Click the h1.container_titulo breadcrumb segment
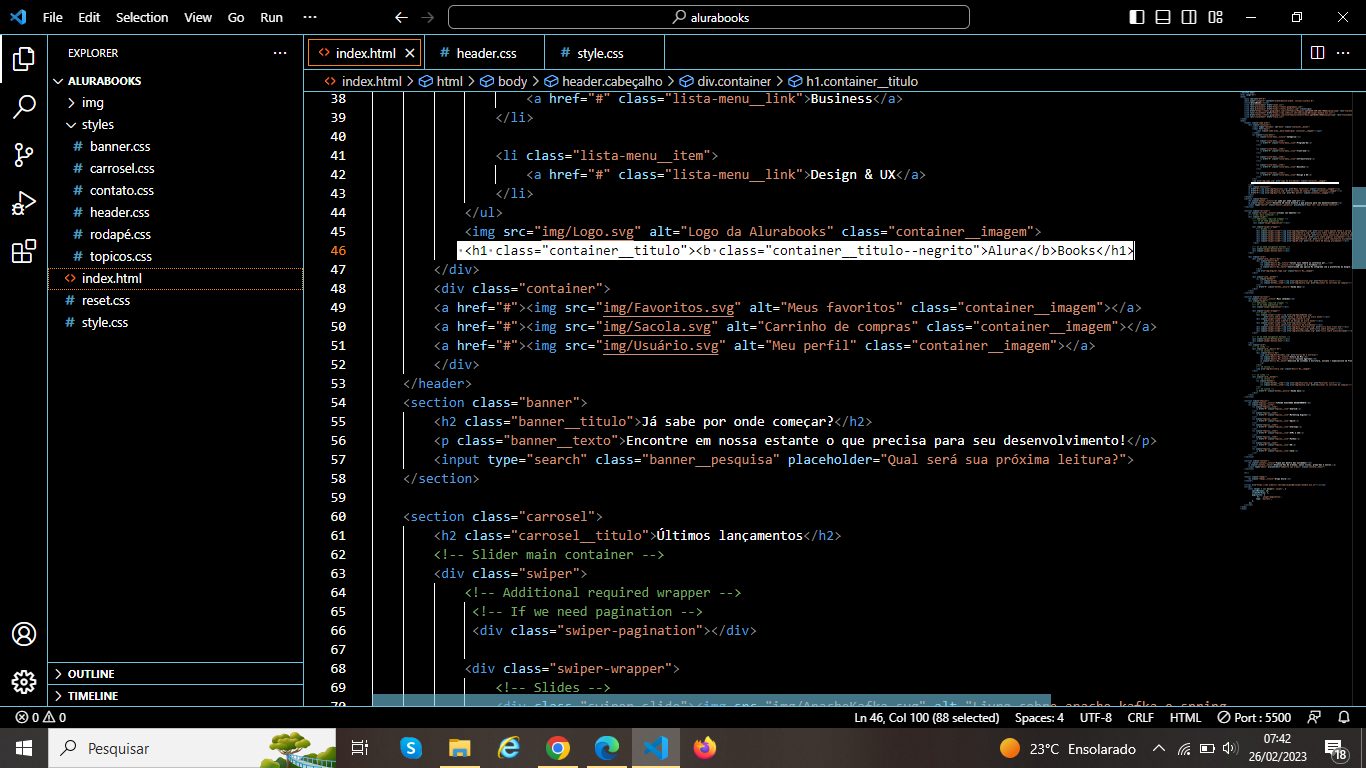The height and width of the screenshot is (768, 1366). [x=854, y=81]
